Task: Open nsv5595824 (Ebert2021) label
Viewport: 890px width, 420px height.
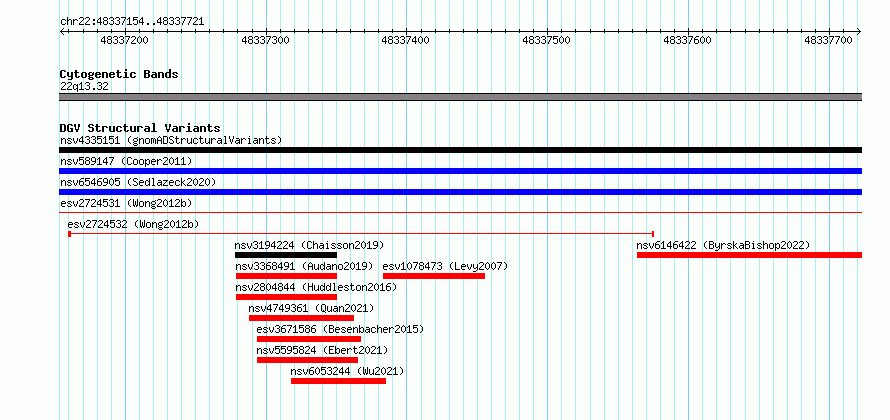Action: 322,350
